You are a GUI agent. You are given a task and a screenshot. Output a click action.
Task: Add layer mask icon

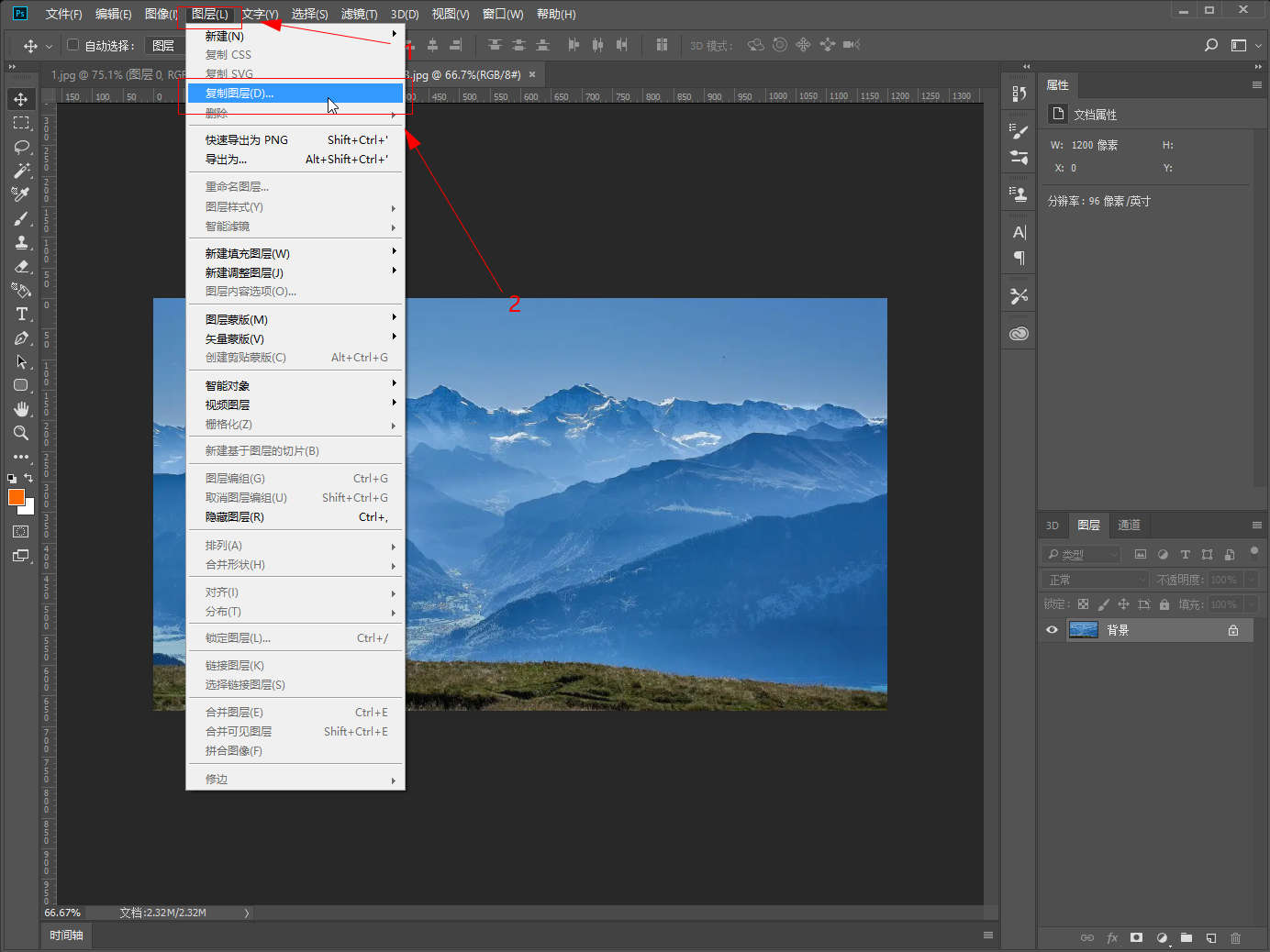tap(1136, 937)
